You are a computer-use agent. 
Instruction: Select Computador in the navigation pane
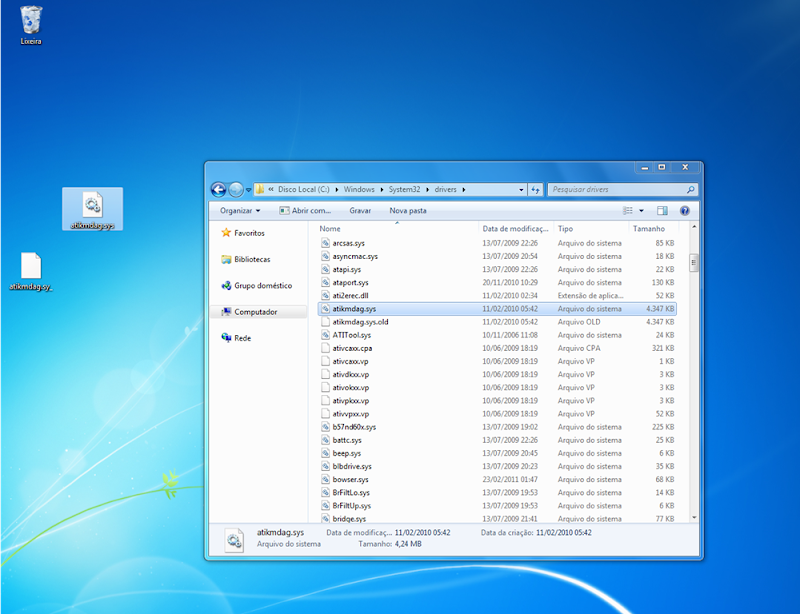click(256, 312)
